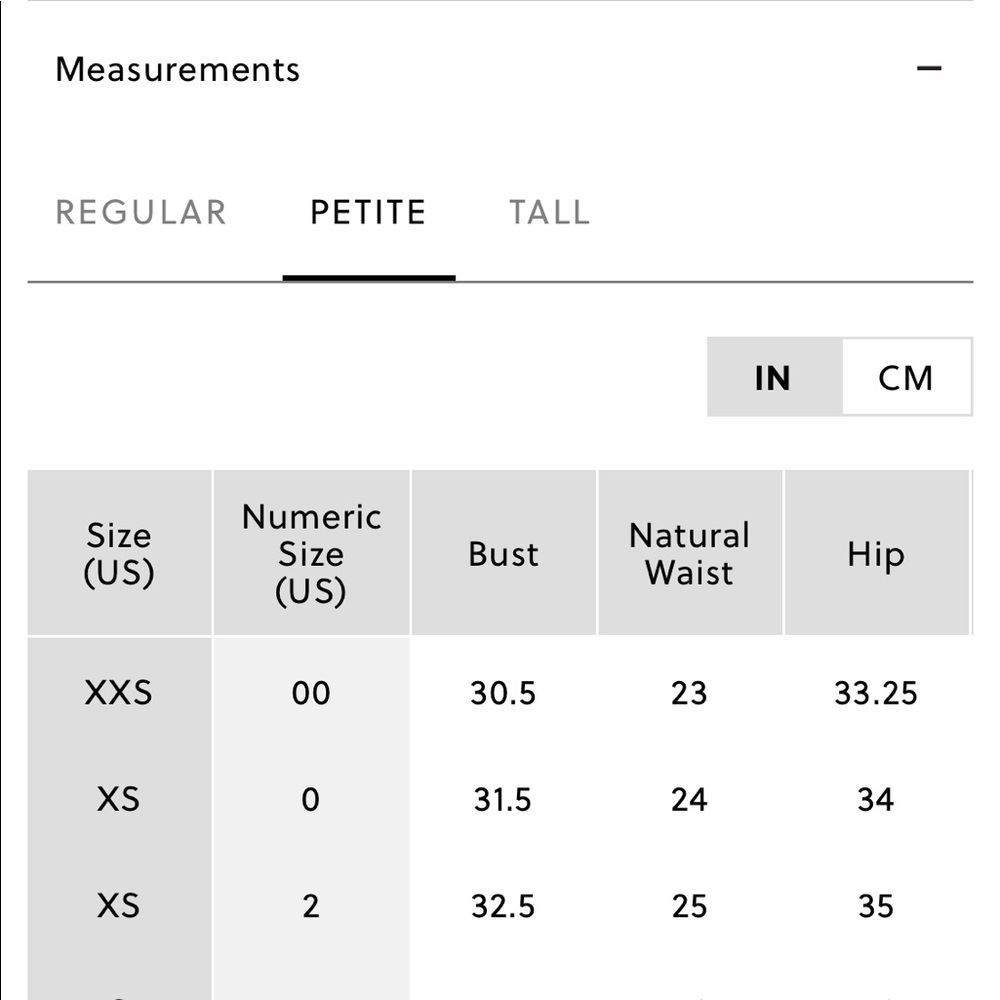Click the Hip column header
The height and width of the screenshot is (1000, 1000).
pyautogui.click(x=876, y=553)
